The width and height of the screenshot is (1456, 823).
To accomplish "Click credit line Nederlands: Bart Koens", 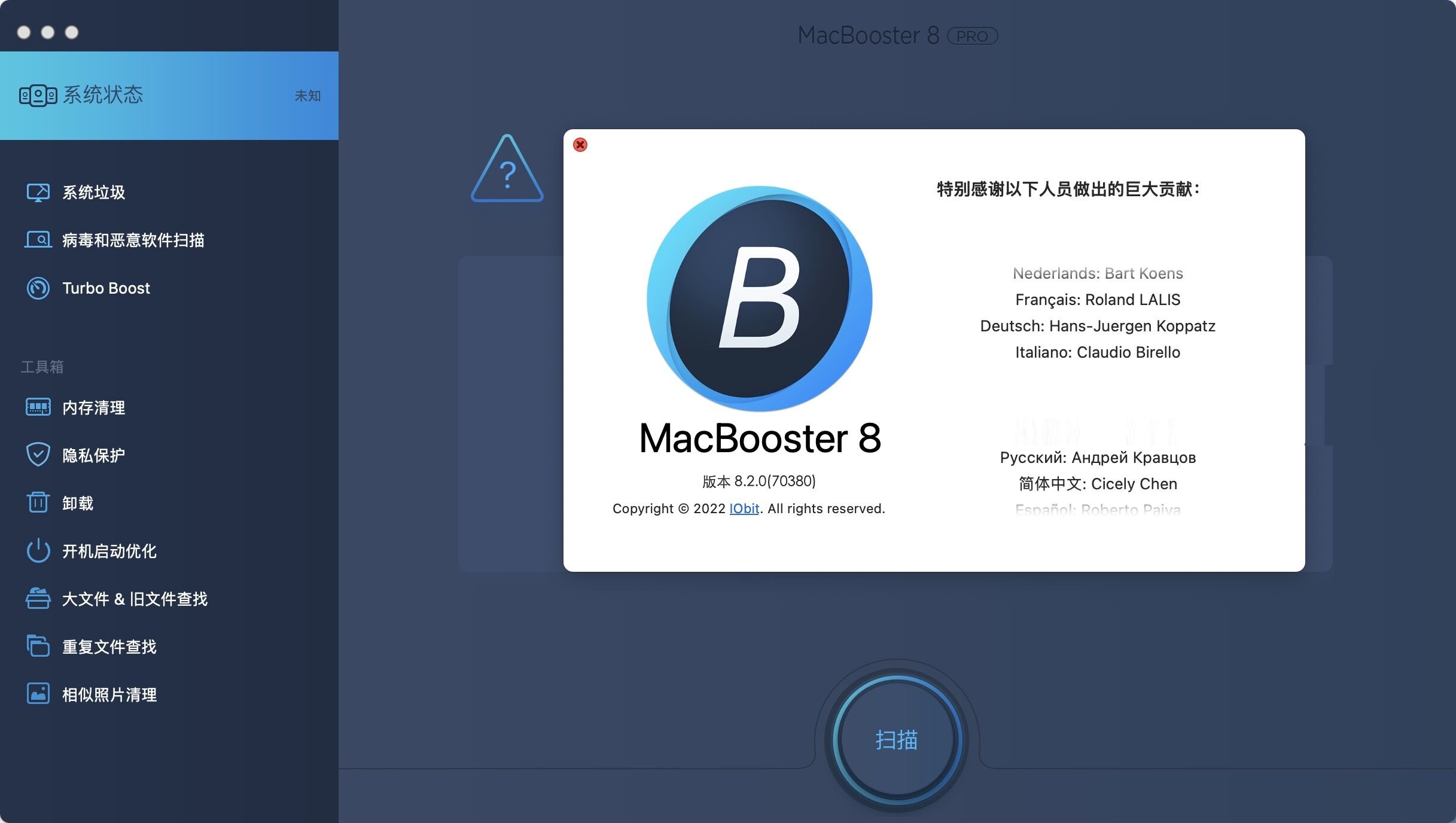I will point(1098,273).
